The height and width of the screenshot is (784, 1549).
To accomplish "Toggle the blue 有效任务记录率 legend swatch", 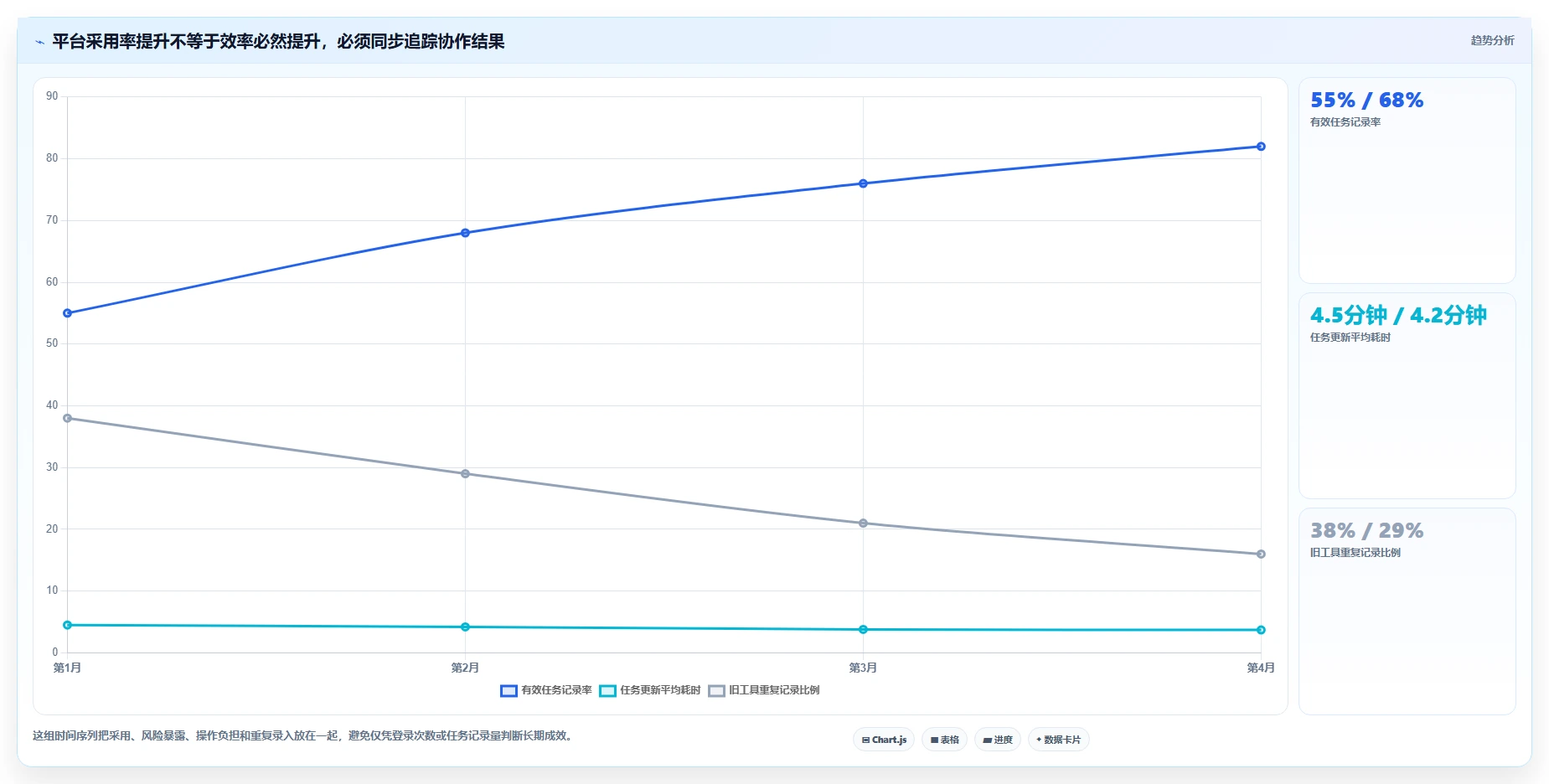I will click(x=509, y=691).
